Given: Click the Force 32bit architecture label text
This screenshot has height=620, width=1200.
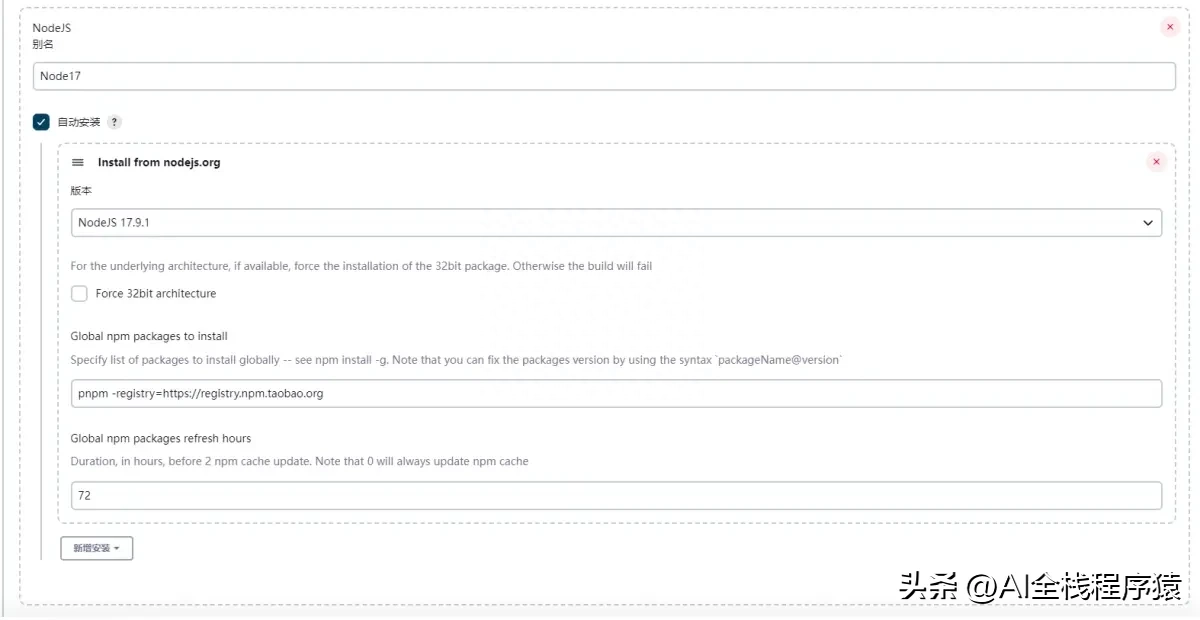Looking at the screenshot, I should point(156,294).
